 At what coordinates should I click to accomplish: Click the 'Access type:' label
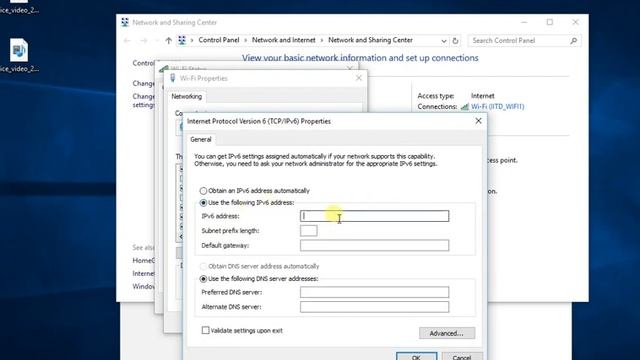point(436,96)
